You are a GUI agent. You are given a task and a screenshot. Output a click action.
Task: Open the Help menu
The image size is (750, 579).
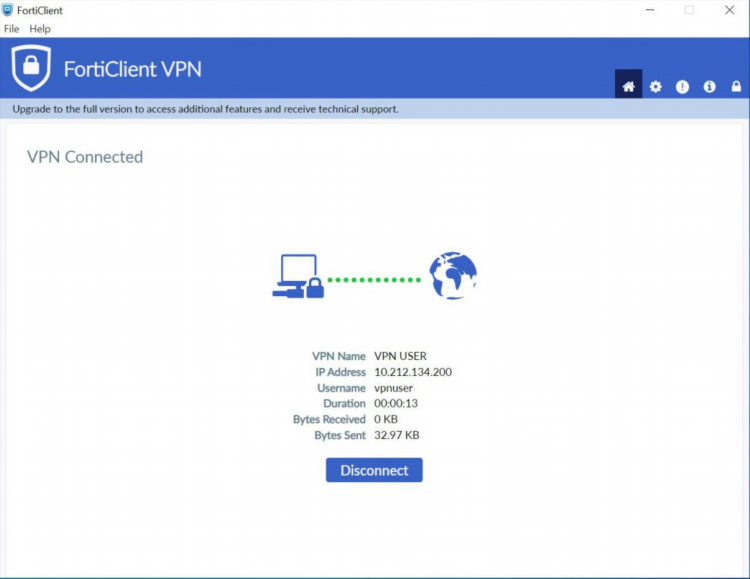(x=40, y=29)
